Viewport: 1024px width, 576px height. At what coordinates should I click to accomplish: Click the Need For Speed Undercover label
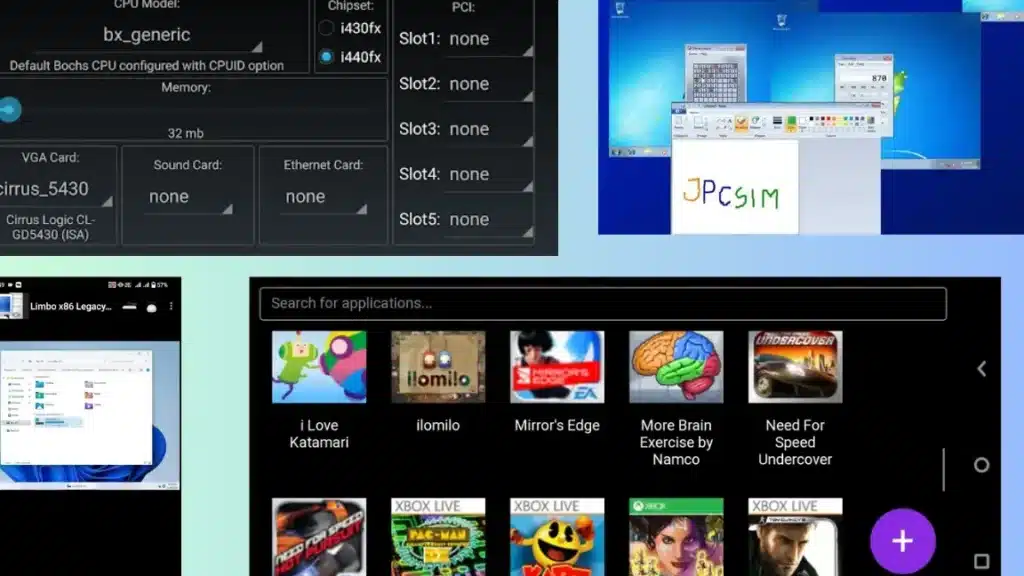[795, 442]
